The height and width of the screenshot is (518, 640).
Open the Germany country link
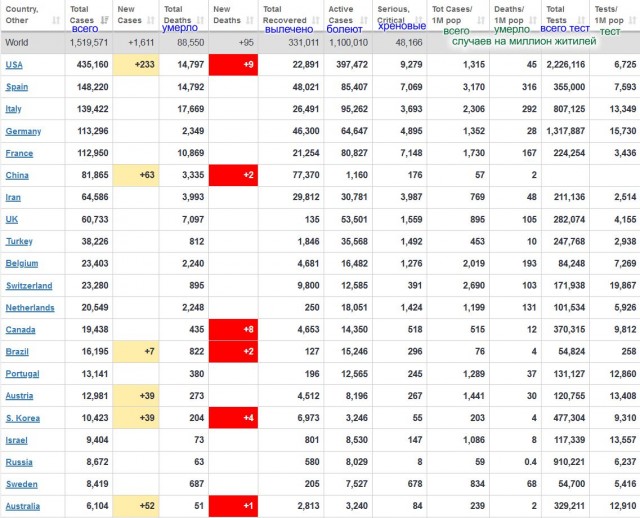23,131
